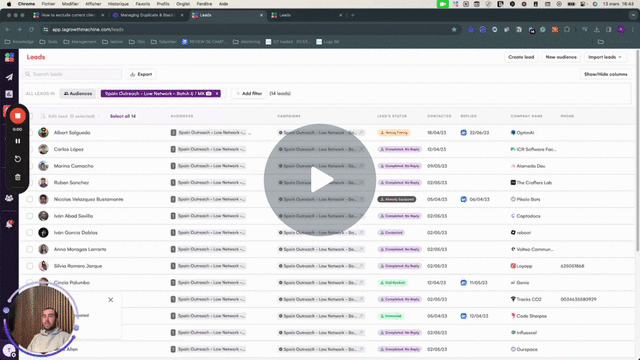The width and height of the screenshot is (640, 360).
Task: Click the Show/Hide columns button
Action: [605, 74]
